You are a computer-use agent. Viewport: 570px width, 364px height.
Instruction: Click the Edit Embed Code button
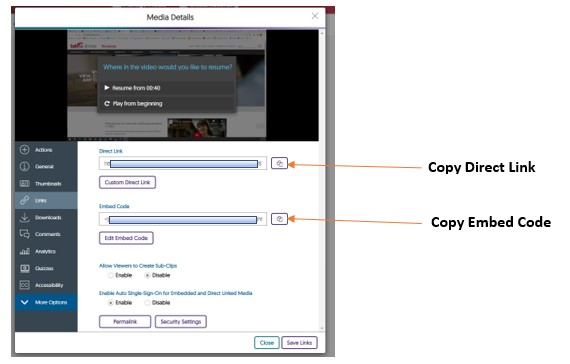tap(126, 238)
